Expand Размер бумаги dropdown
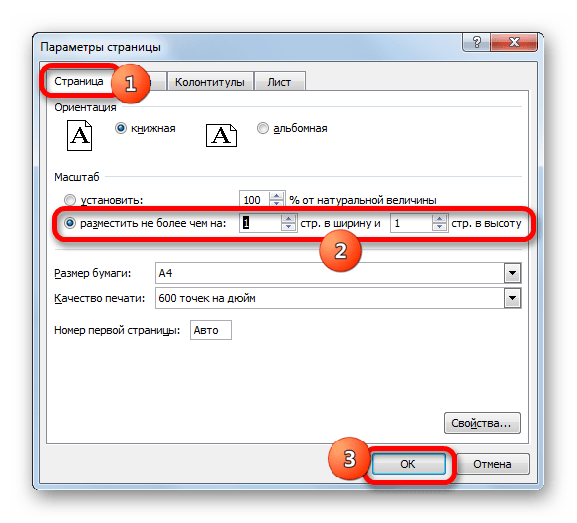Screen dimensions: 577x523 (x=513, y=273)
